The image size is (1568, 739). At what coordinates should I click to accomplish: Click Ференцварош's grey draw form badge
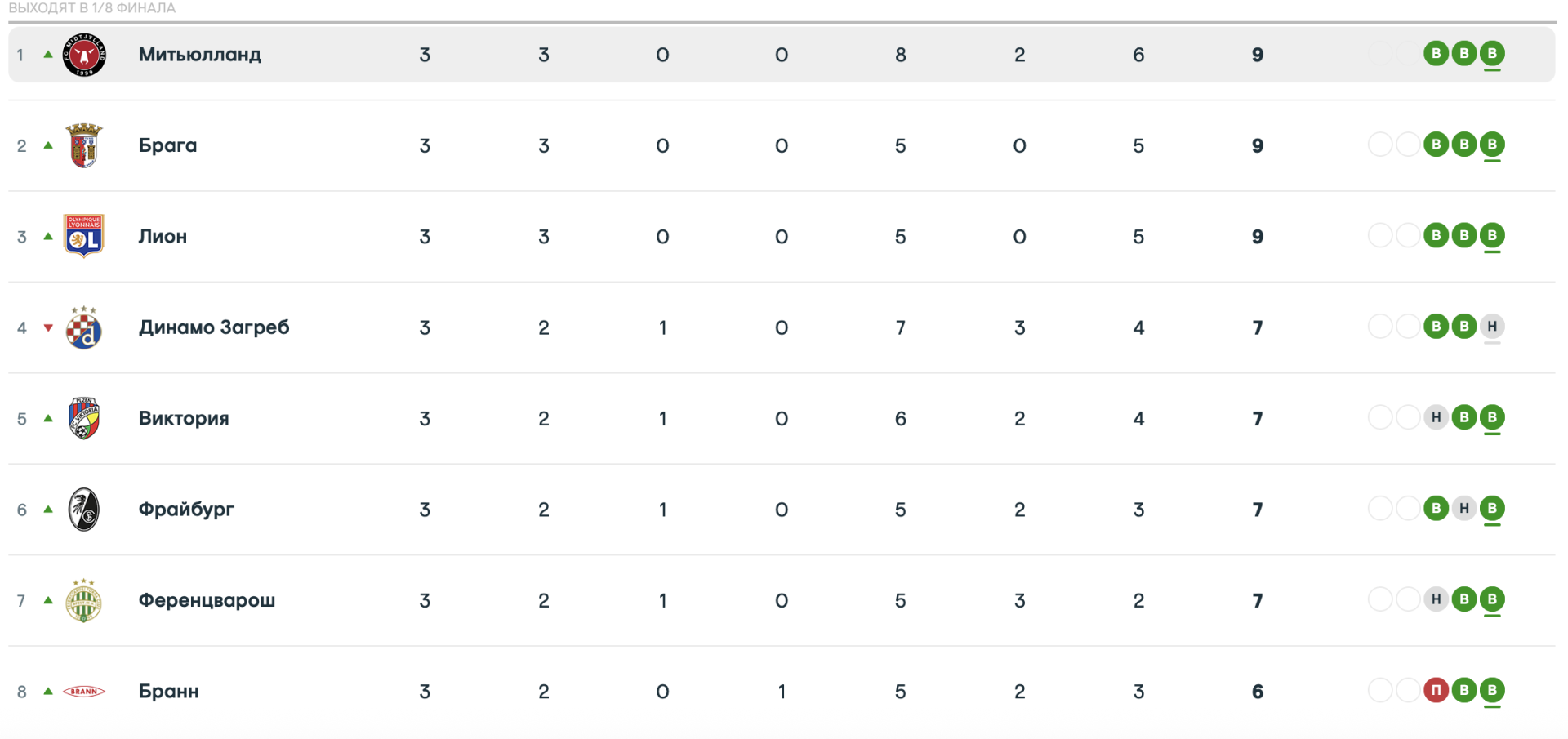(x=1436, y=599)
